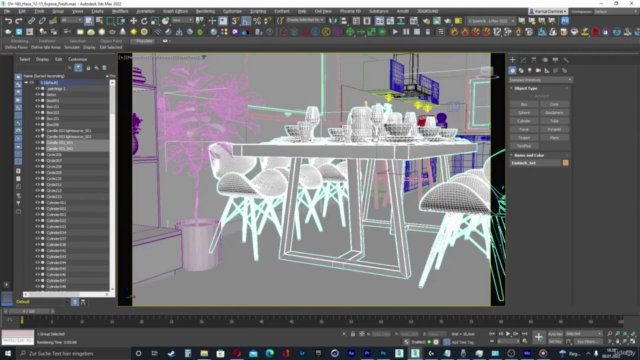Viewport: 640px width, 360px height.
Task: Open the Standard Primitives dropdown
Action: pos(540,80)
